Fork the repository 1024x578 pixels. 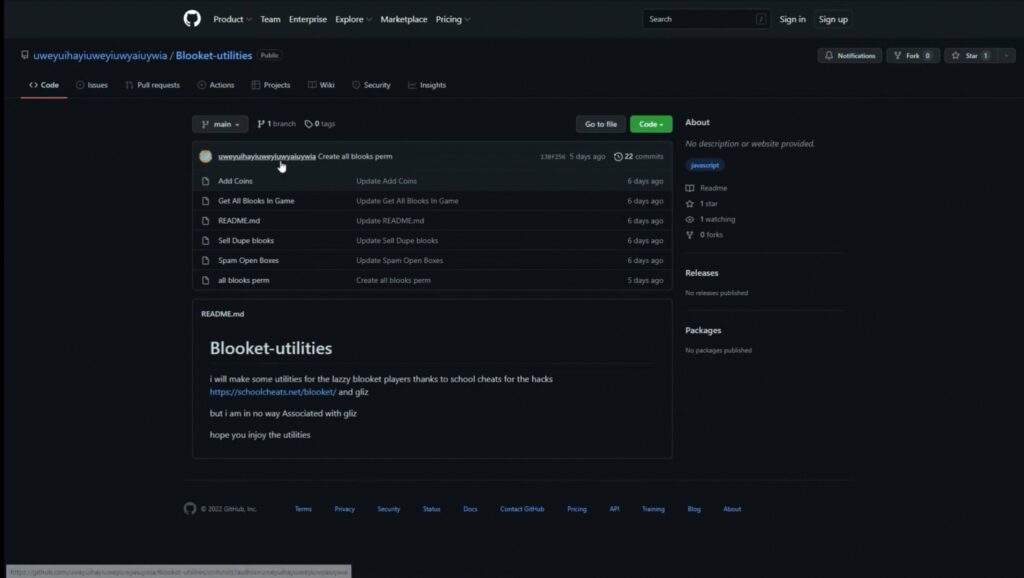point(912,56)
